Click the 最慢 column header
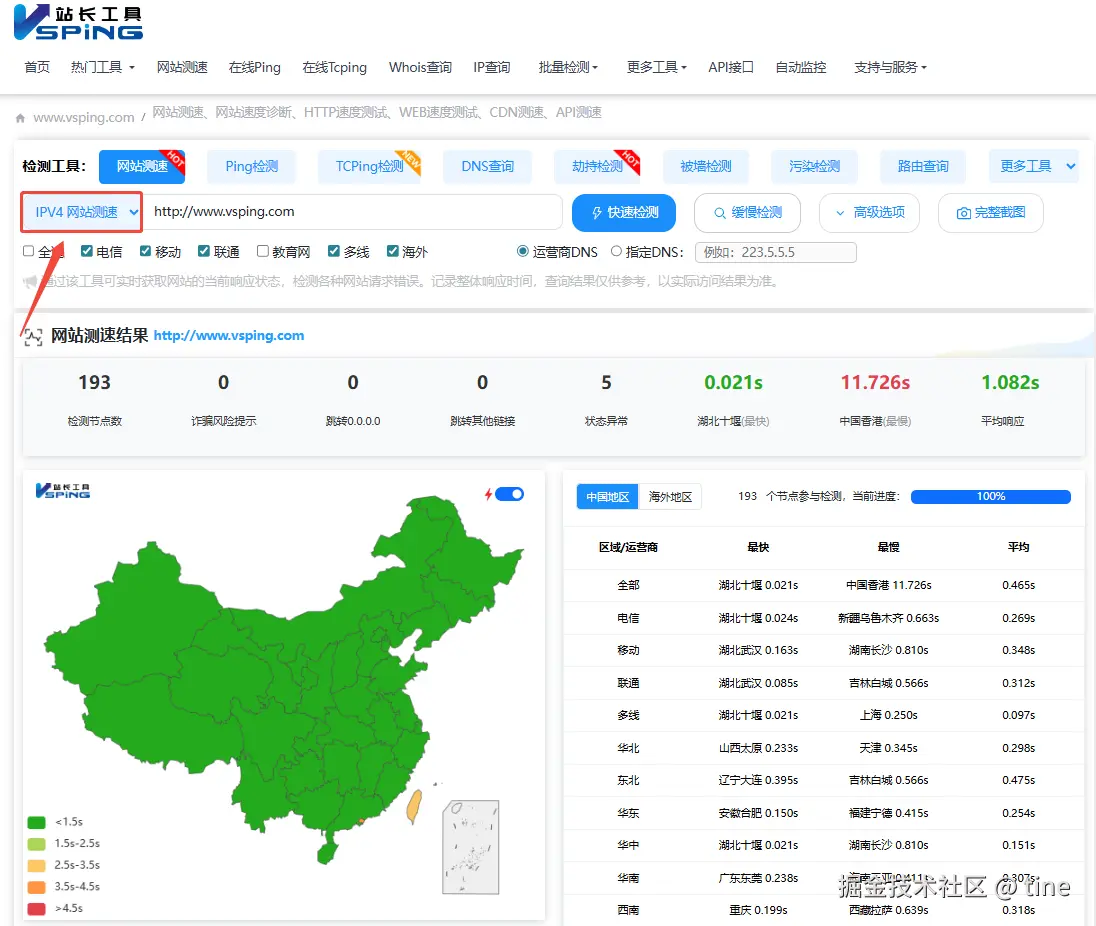The width and height of the screenshot is (1096, 926). click(x=888, y=547)
